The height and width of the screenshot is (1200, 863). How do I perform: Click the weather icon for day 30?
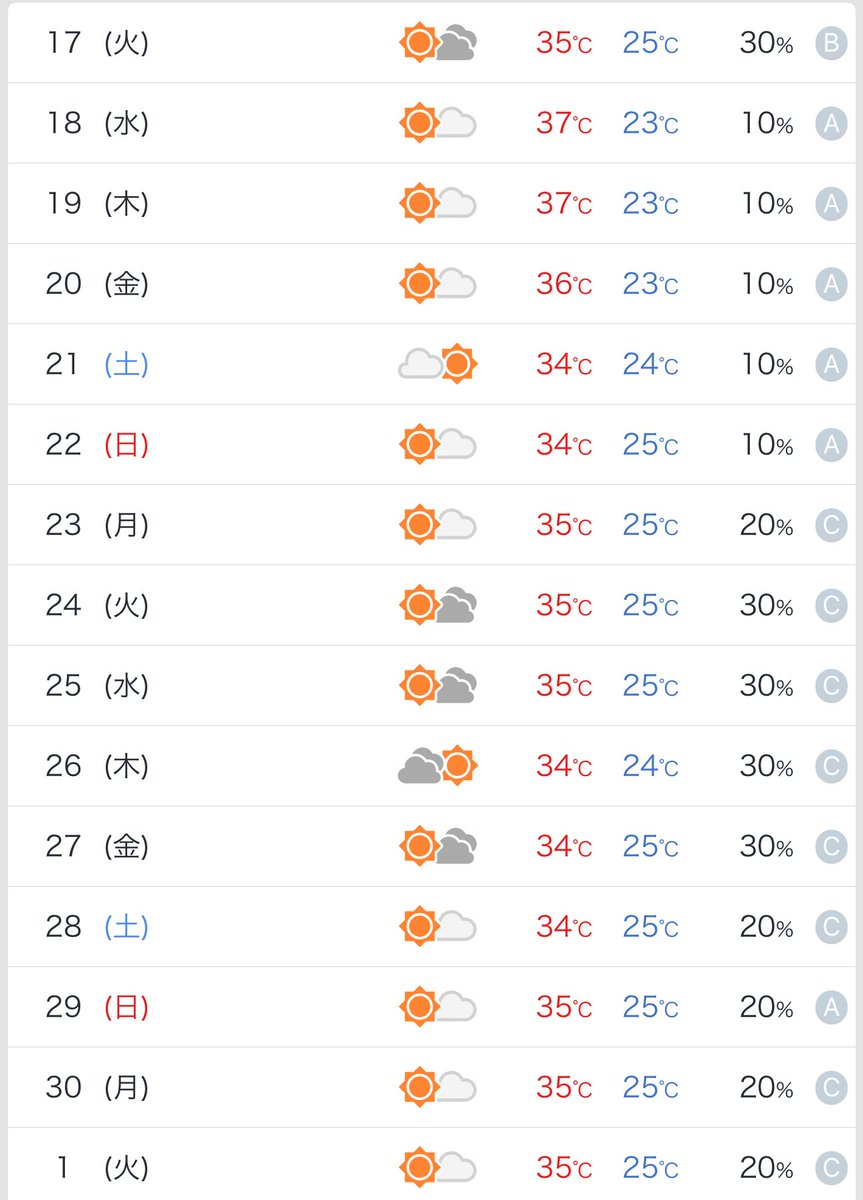437,1087
